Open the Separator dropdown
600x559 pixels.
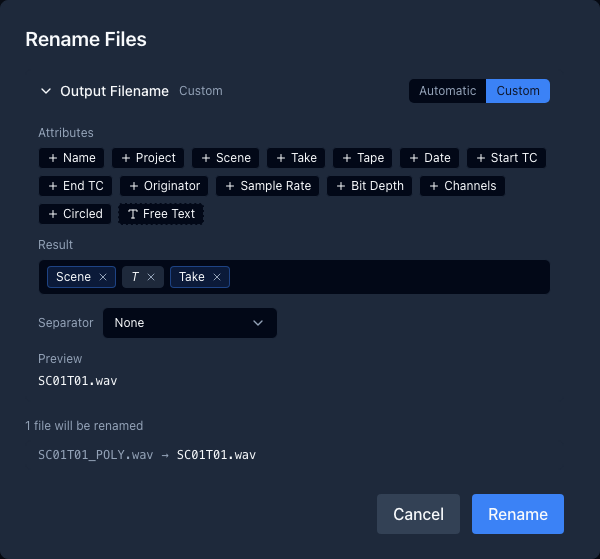190,323
